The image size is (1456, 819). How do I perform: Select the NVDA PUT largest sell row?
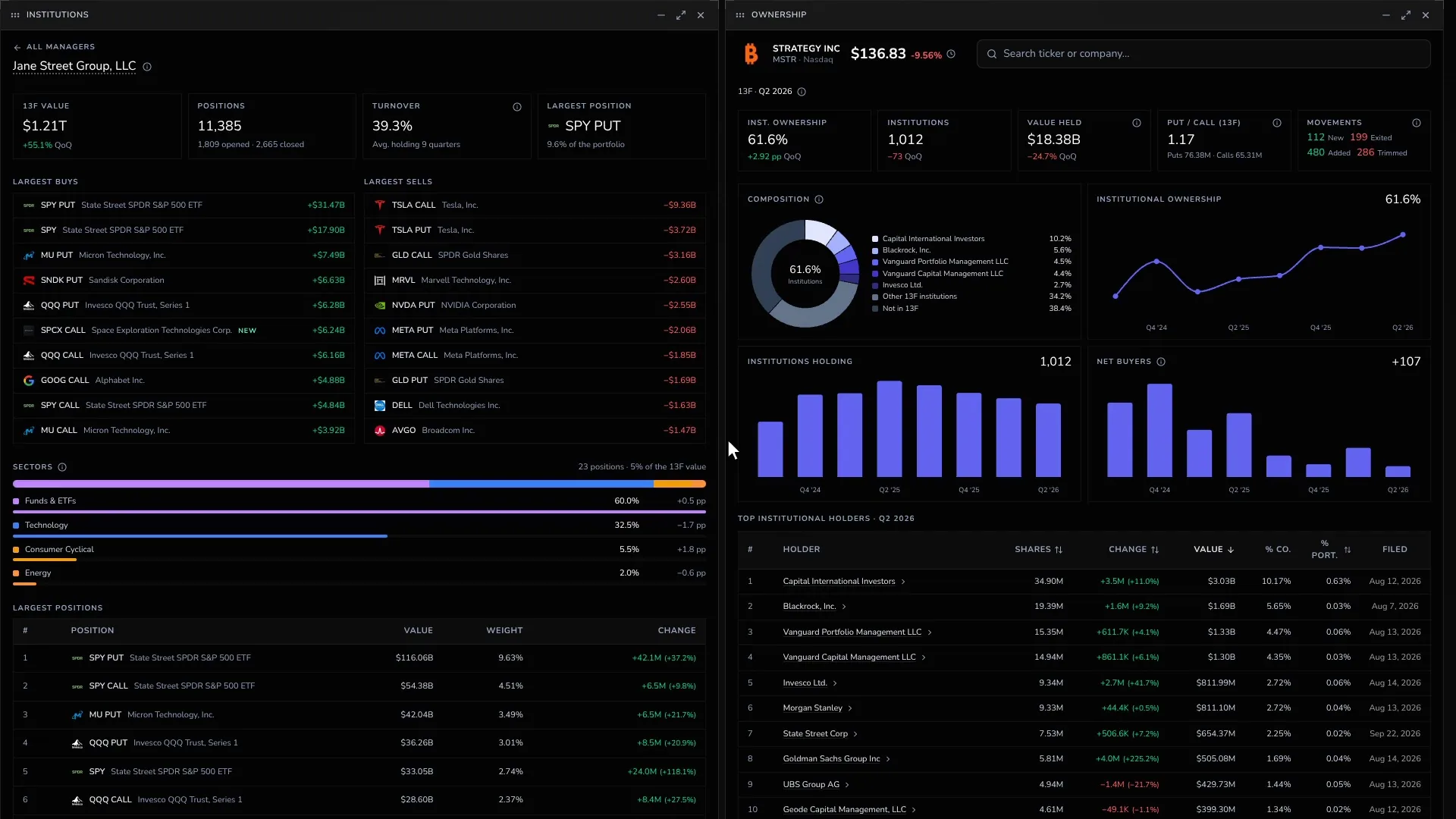535,306
